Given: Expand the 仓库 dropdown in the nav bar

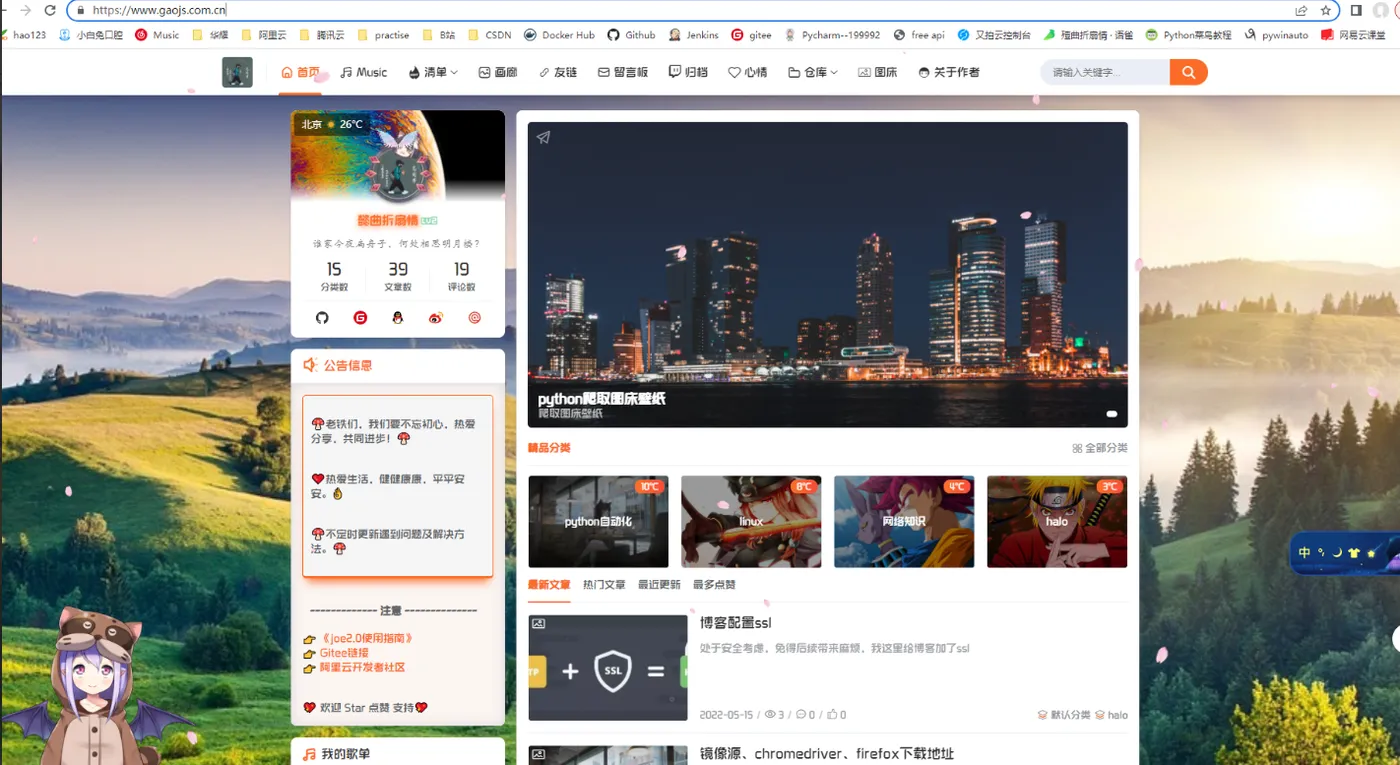Looking at the screenshot, I should tap(813, 72).
